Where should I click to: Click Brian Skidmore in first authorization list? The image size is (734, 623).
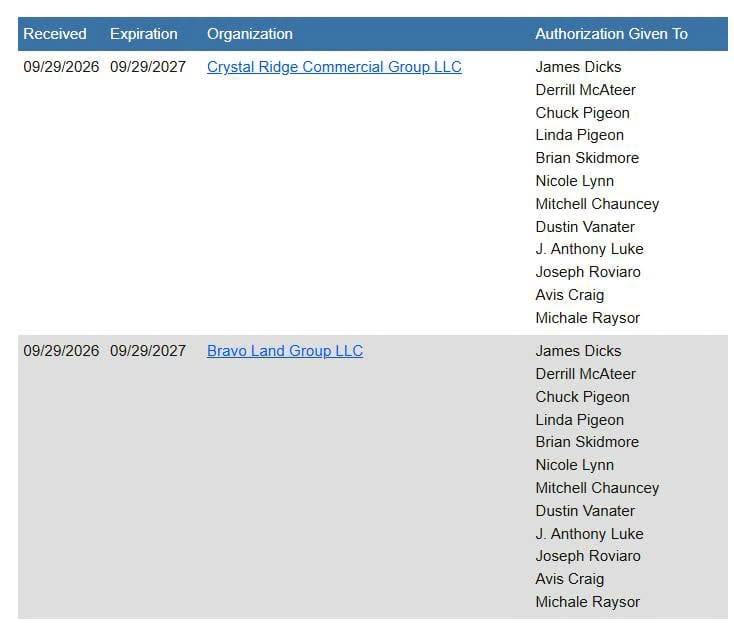tap(587, 158)
